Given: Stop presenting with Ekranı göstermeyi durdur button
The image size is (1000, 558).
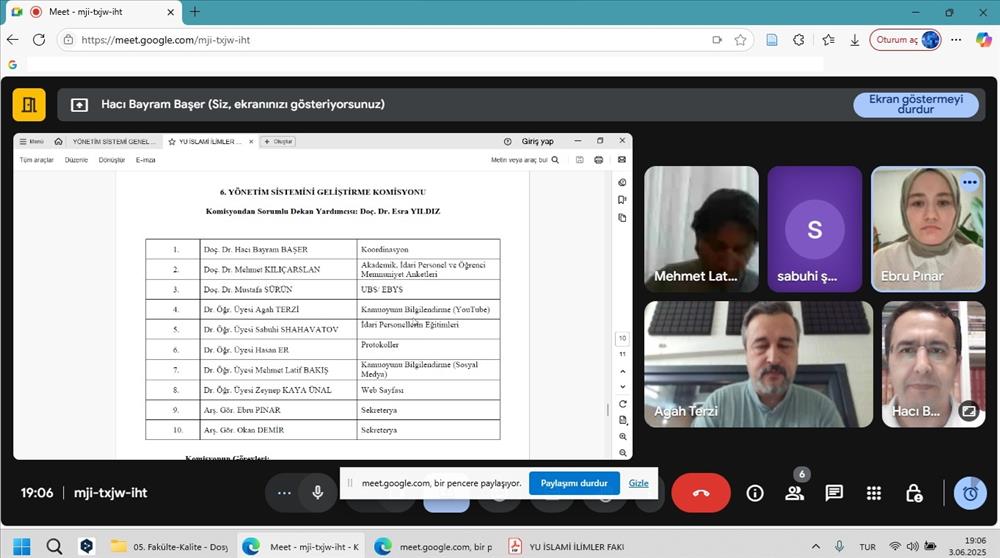Looking at the screenshot, I should [x=915, y=105].
